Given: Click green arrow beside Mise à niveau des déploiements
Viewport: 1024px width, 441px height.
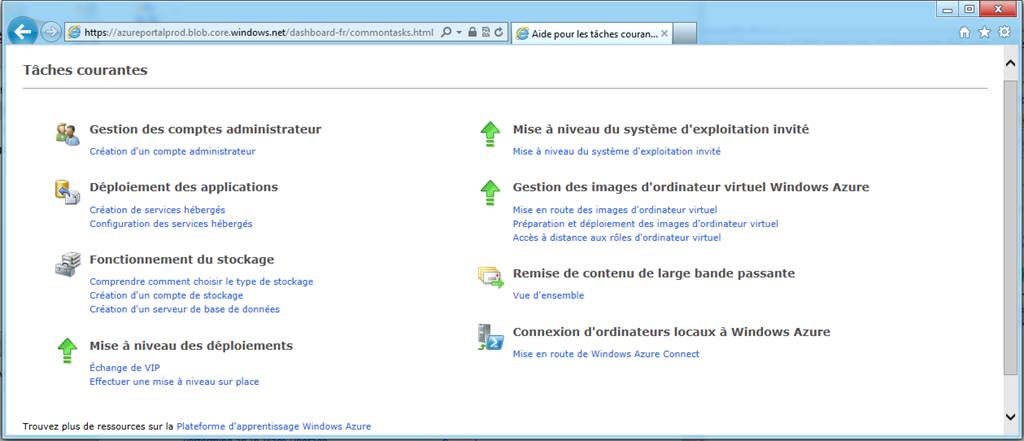Looking at the screenshot, I should (67, 350).
